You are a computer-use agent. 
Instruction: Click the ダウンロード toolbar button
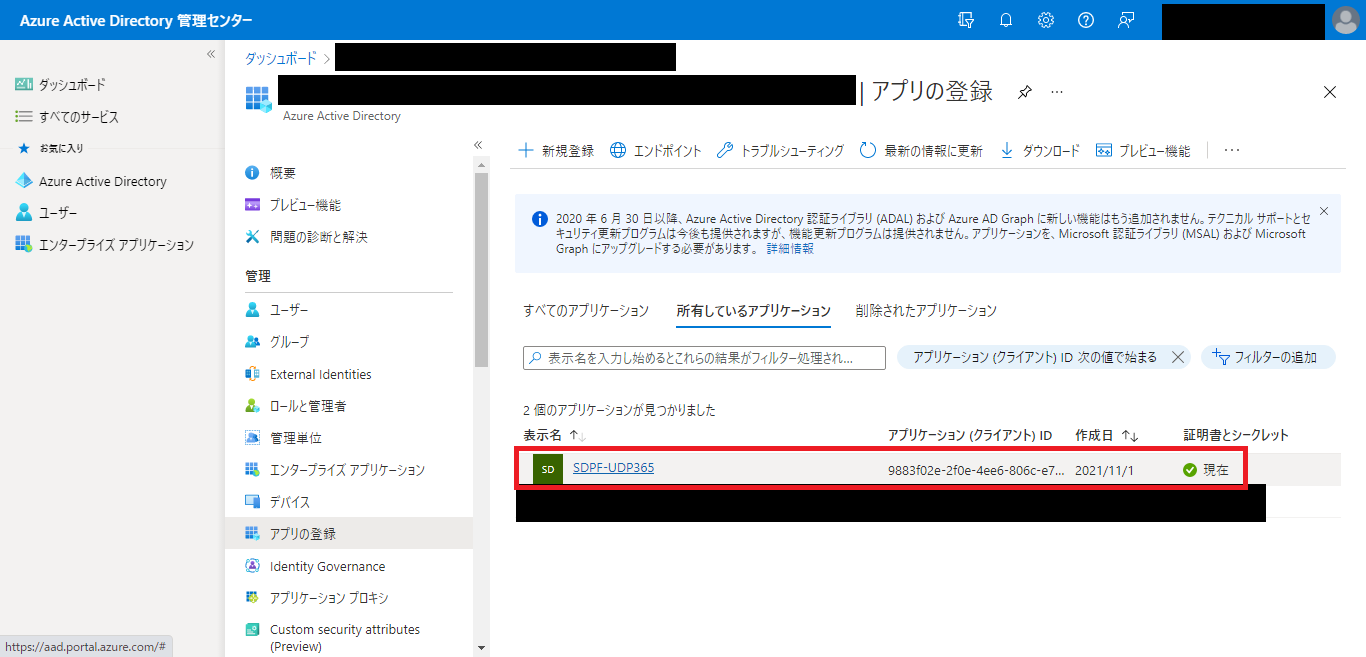point(1040,151)
